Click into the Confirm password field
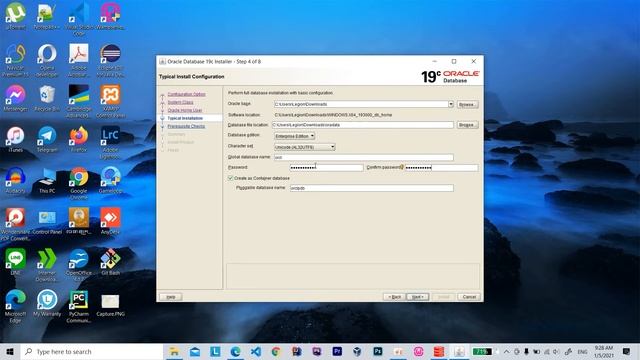Screen dimensions: 640x360 point(441,168)
